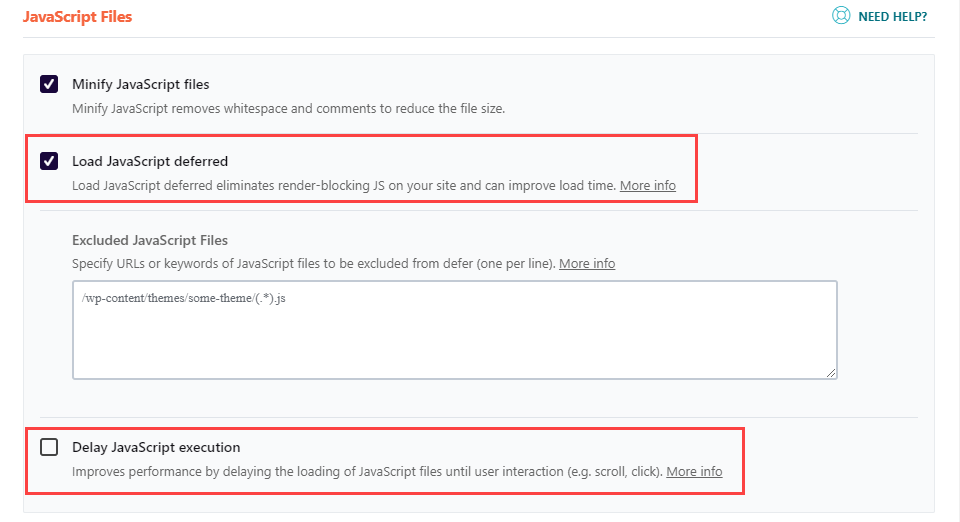
Task: Click the "Excluded JavaScript Files" field title
Action: coord(150,240)
